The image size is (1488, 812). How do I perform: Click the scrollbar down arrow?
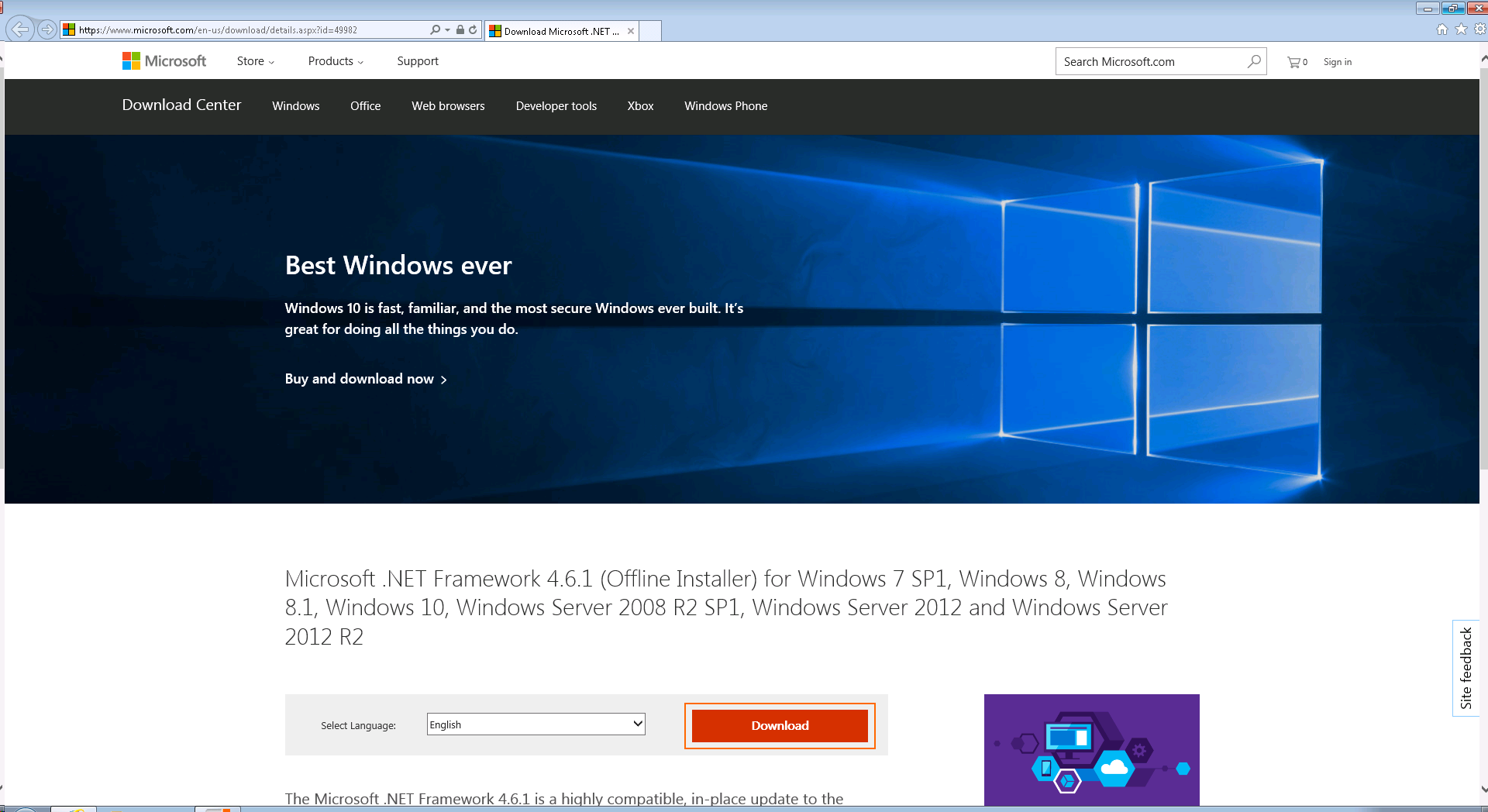pos(1483,790)
